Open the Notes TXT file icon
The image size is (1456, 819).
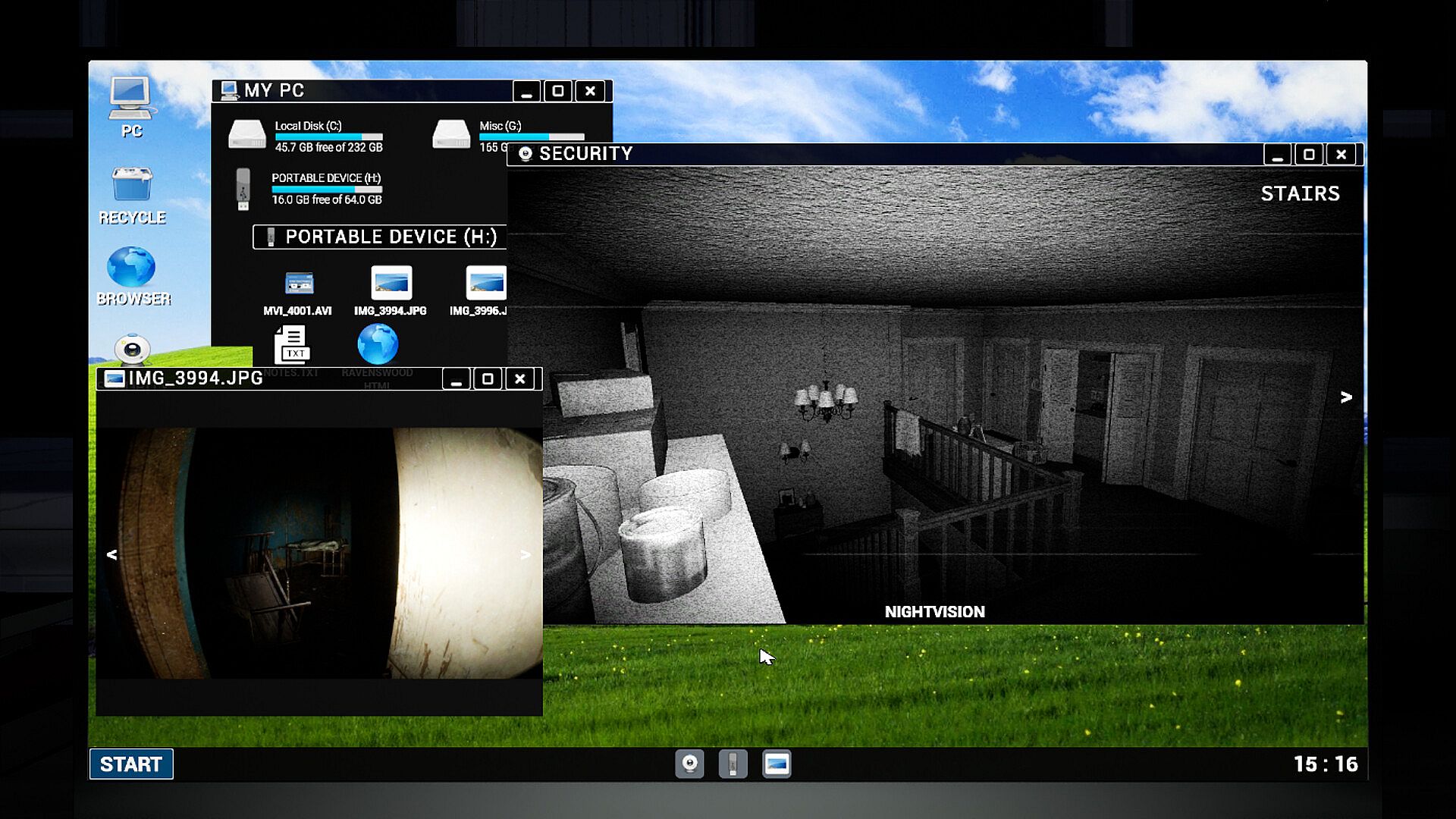291,345
